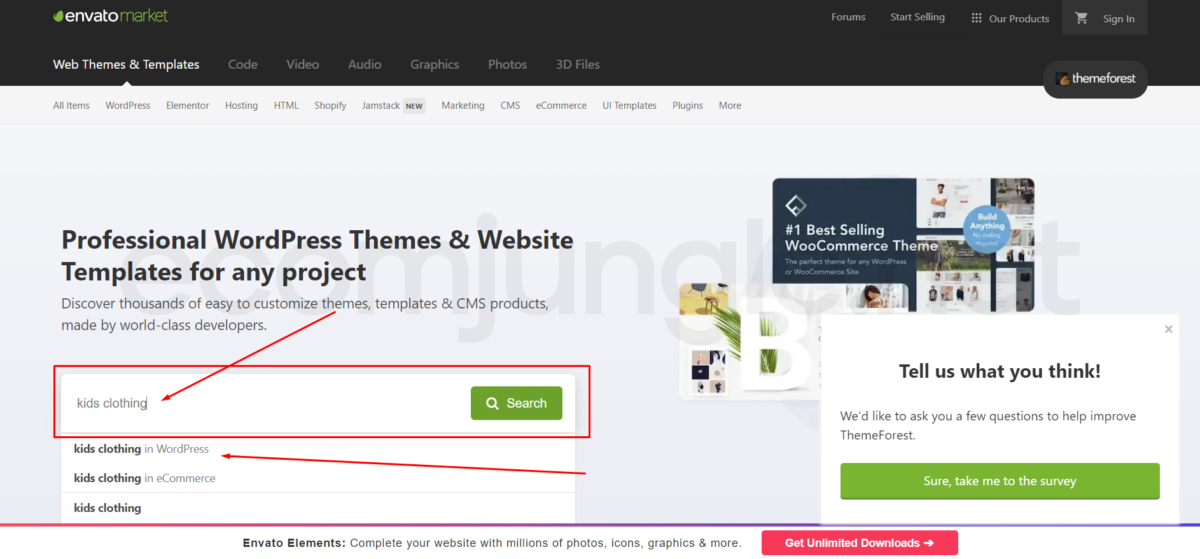Go to the 3D Files tab
Viewport: 1200px width, 559px height.
[577, 64]
